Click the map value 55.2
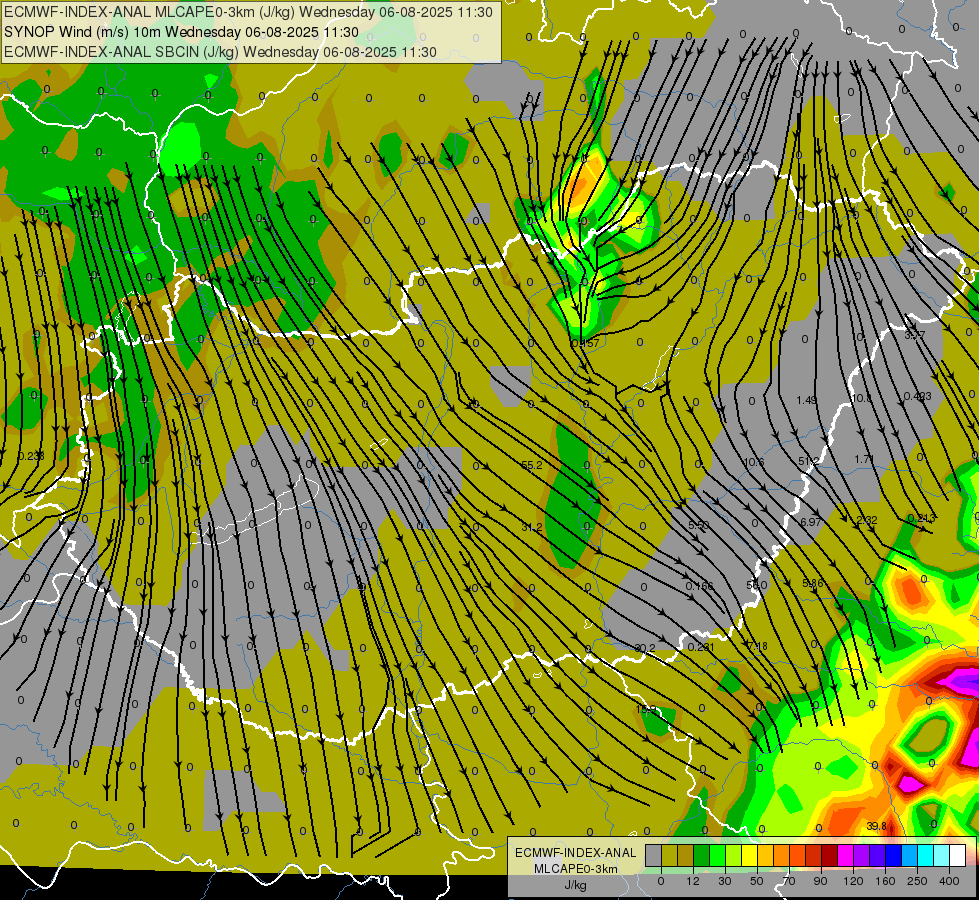Screen dimensions: 979x900 tap(531, 465)
